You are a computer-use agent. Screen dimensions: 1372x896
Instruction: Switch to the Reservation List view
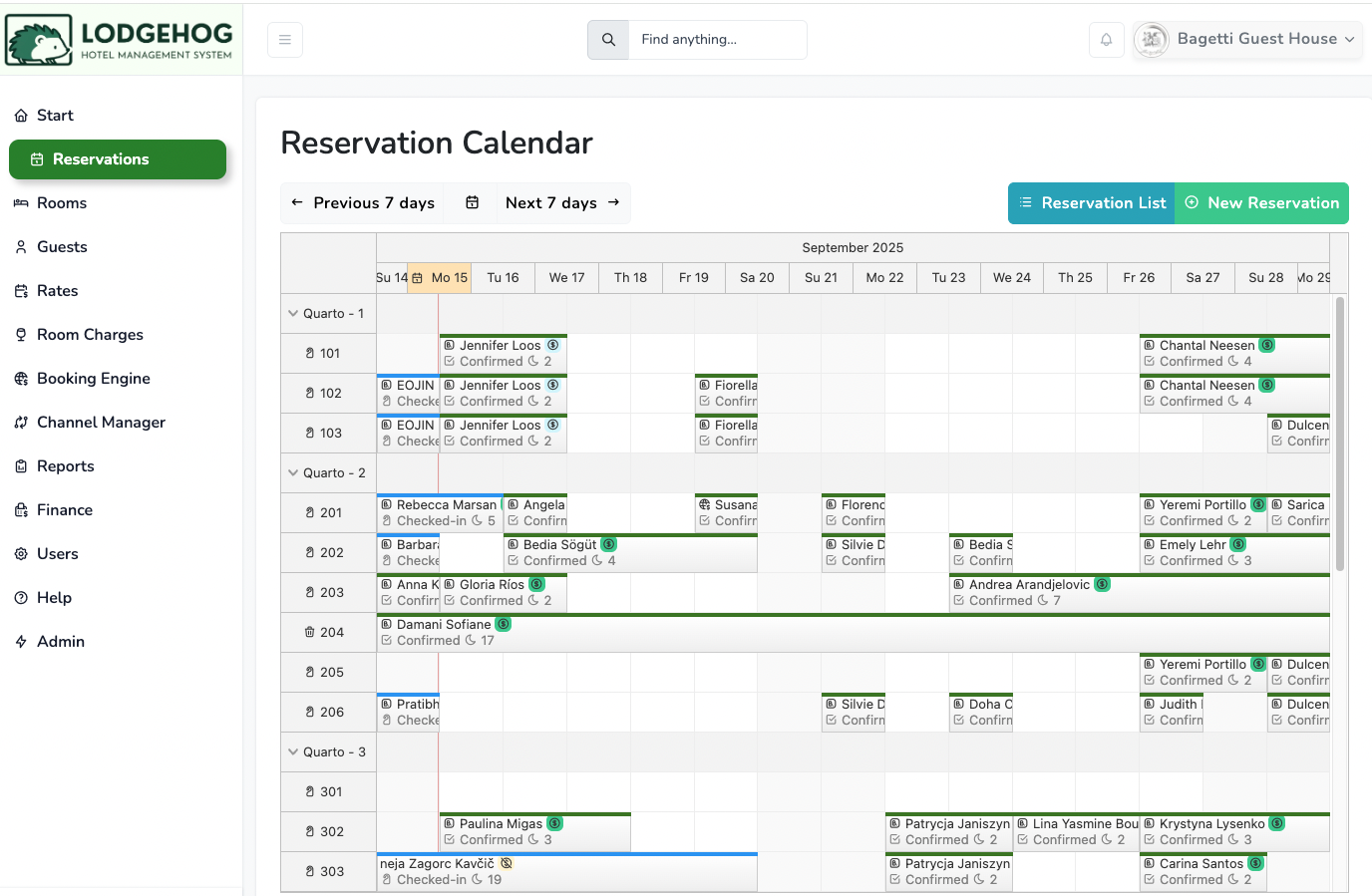click(x=1092, y=203)
